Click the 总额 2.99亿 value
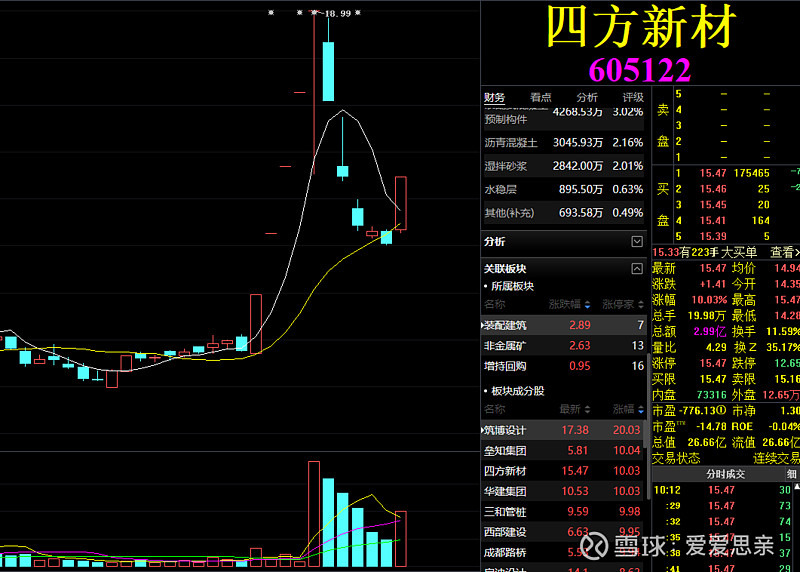Image resolution: width=800 pixels, height=572 pixels. coord(710,331)
